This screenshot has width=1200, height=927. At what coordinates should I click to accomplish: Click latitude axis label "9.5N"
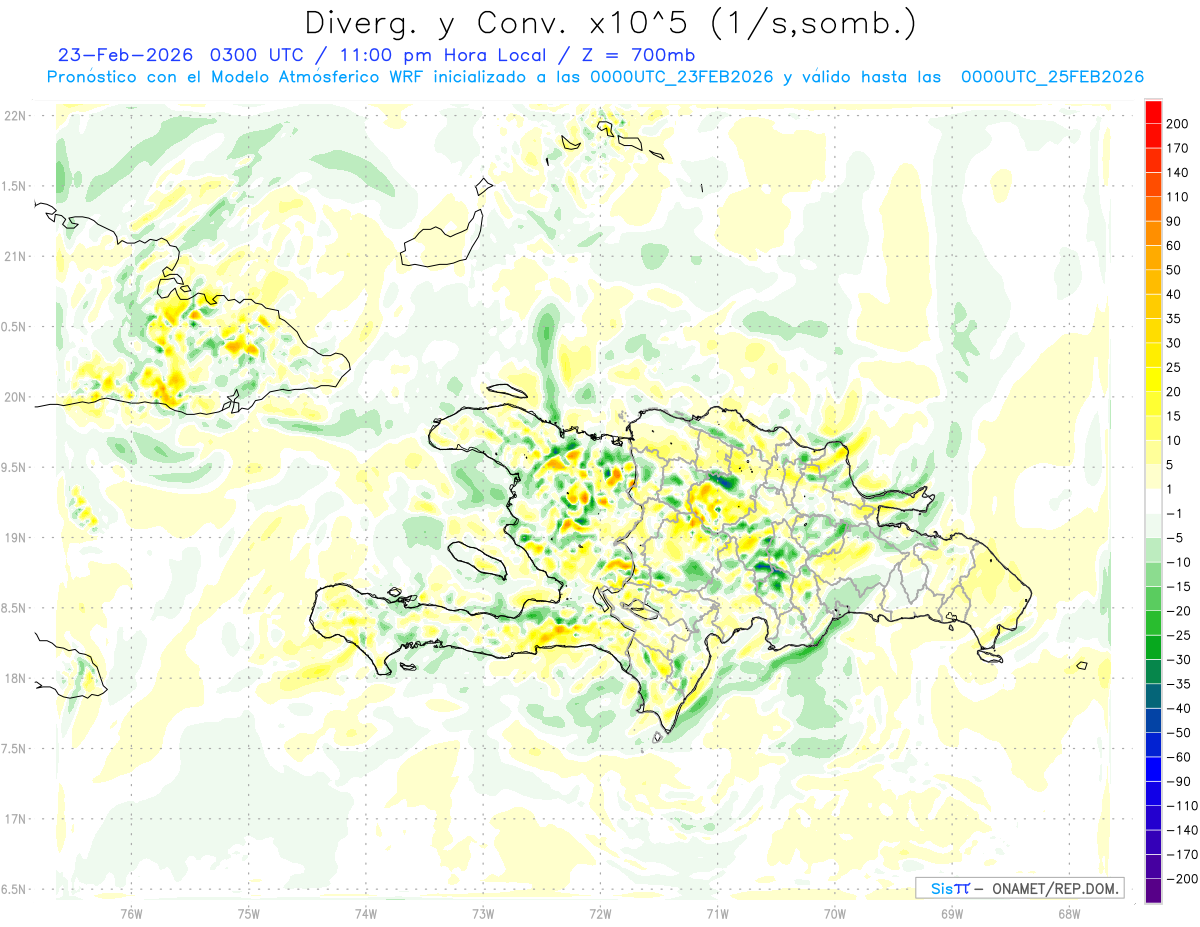pos(15,467)
